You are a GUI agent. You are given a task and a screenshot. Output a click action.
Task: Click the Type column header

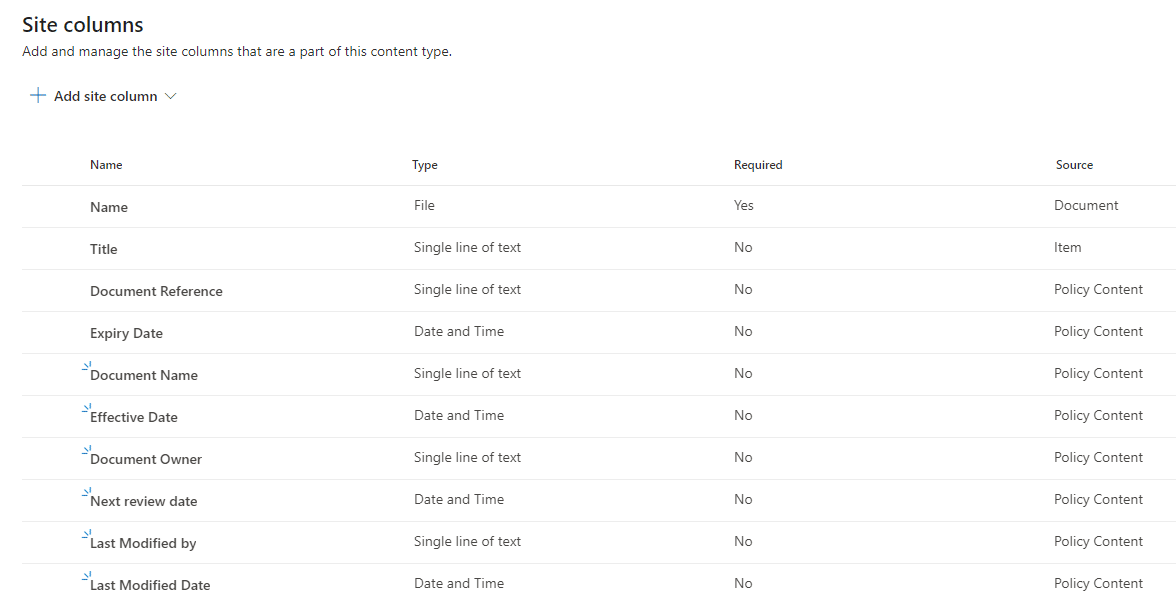pos(425,165)
